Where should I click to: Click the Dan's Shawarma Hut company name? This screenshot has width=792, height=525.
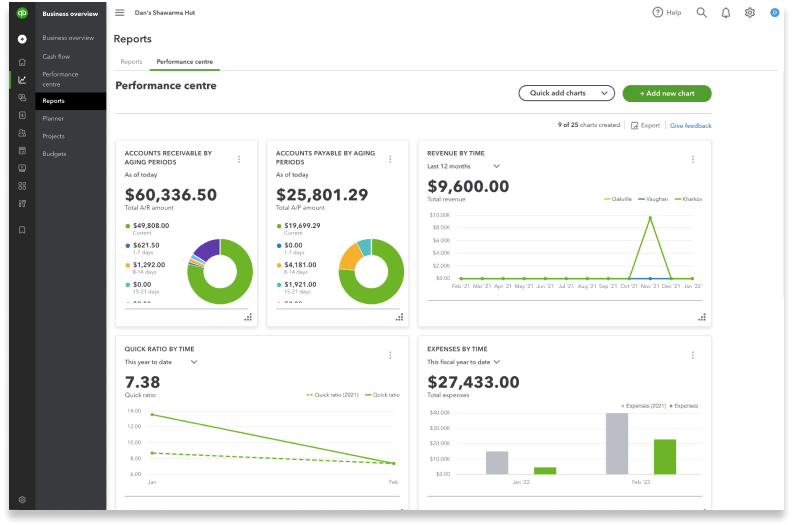pos(165,13)
